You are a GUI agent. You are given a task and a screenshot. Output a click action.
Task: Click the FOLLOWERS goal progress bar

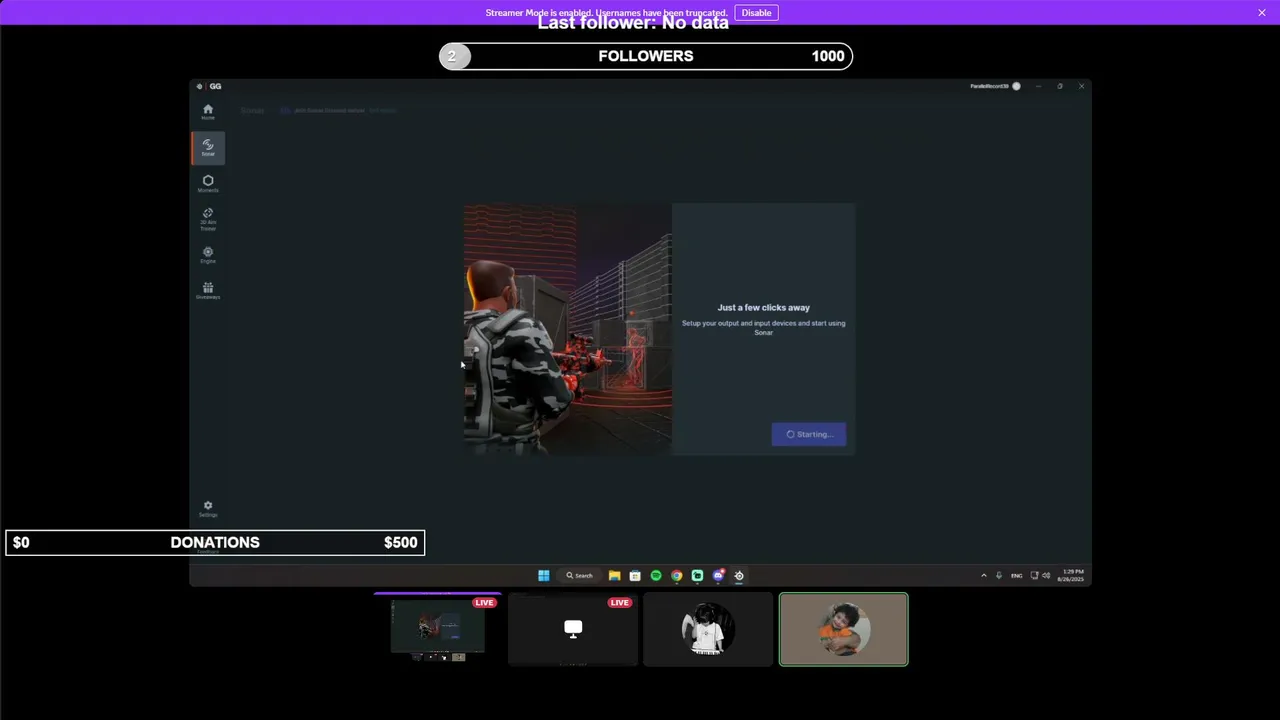tap(646, 56)
